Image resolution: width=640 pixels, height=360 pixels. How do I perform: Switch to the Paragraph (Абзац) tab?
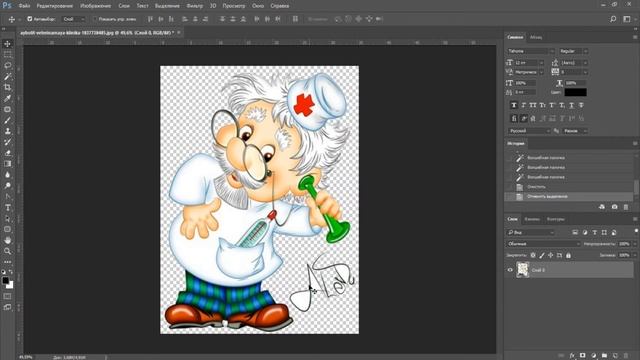pos(536,37)
